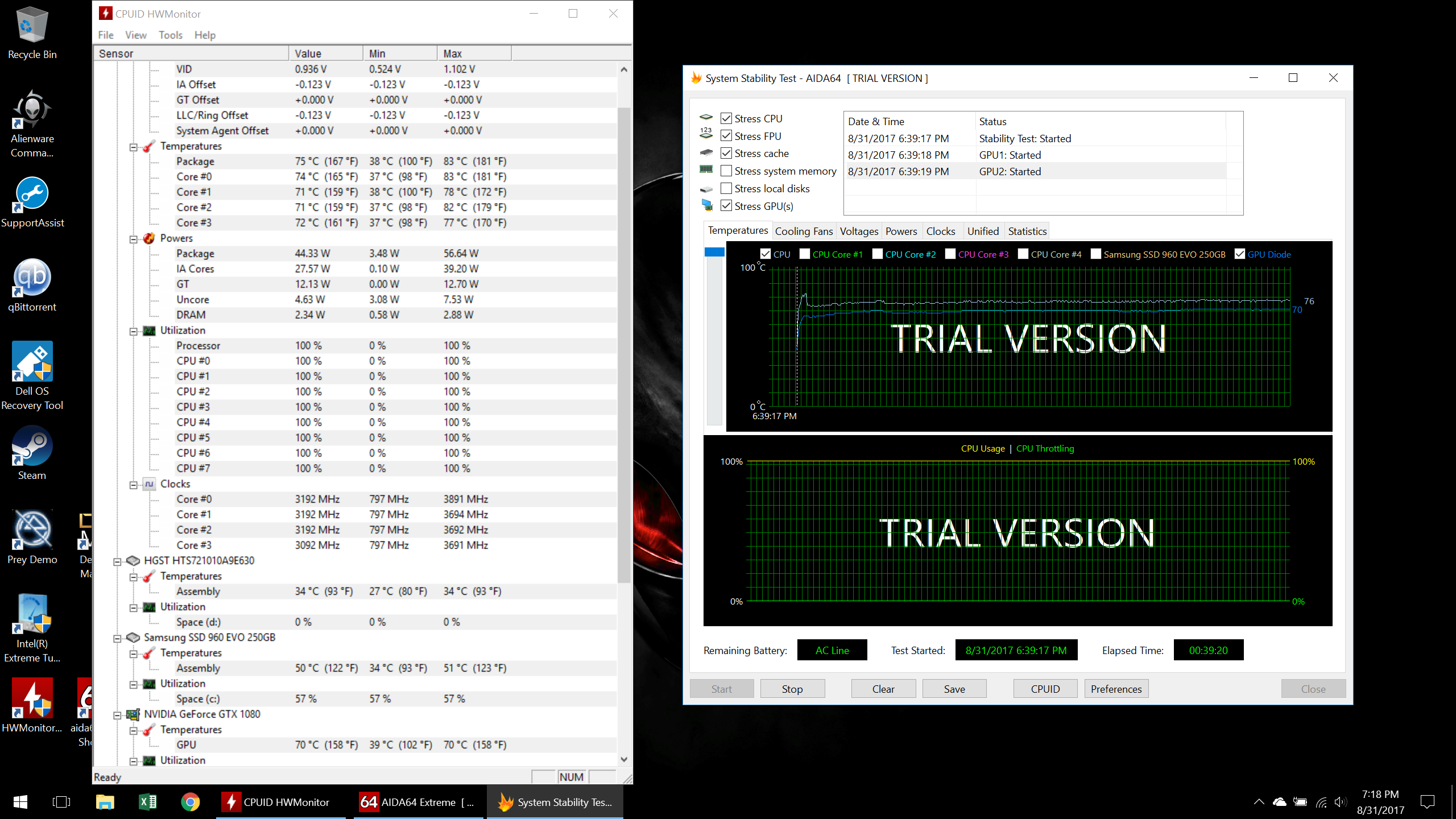The image size is (1456, 819).
Task: Click the Wi-Fi network tray icon
Action: click(1321, 802)
